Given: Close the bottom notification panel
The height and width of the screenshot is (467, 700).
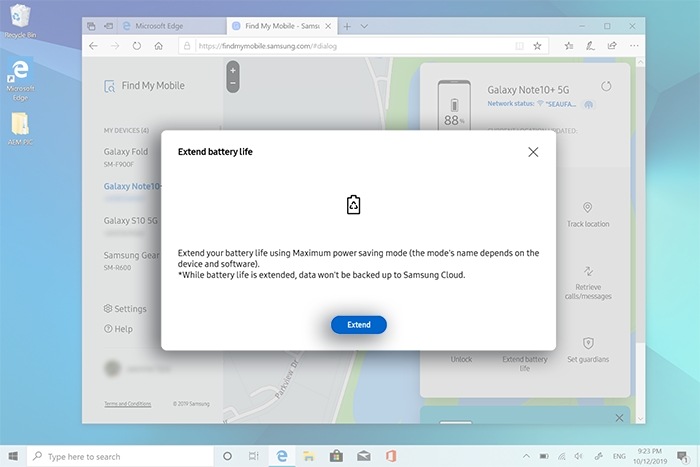Looking at the screenshot, I should [x=619, y=418].
